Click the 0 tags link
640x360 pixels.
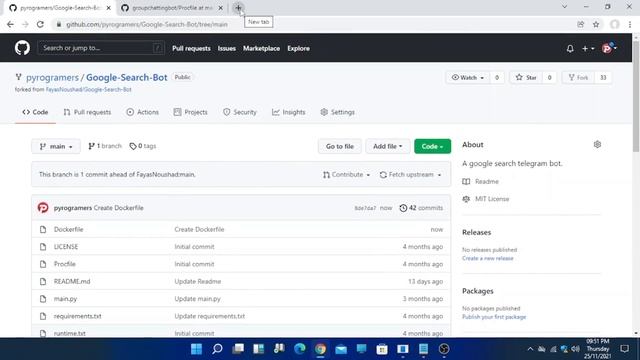[x=143, y=146]
